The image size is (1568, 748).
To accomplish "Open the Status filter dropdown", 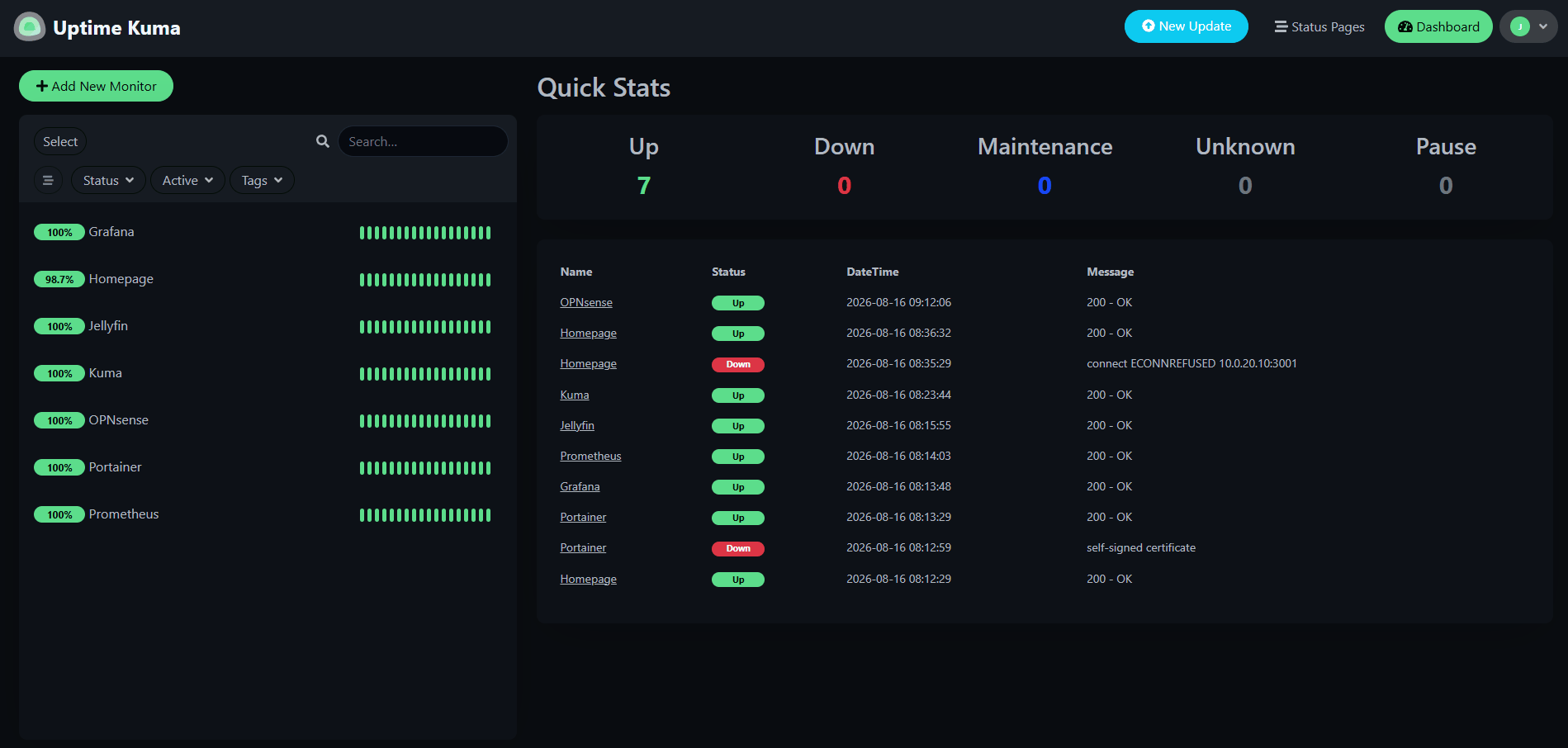I will pos(108,180).
